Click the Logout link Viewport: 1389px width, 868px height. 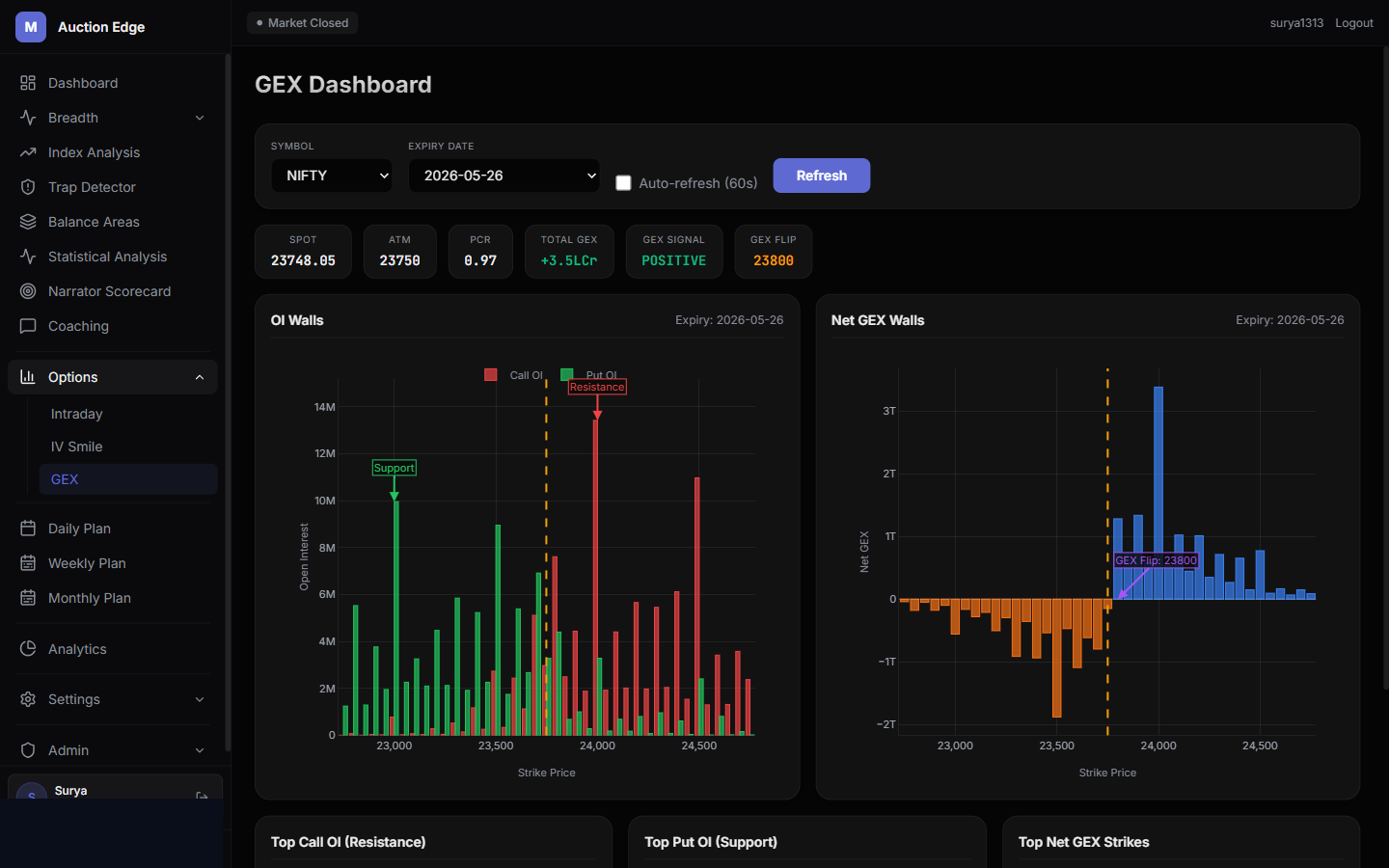tap(1354, 23)
